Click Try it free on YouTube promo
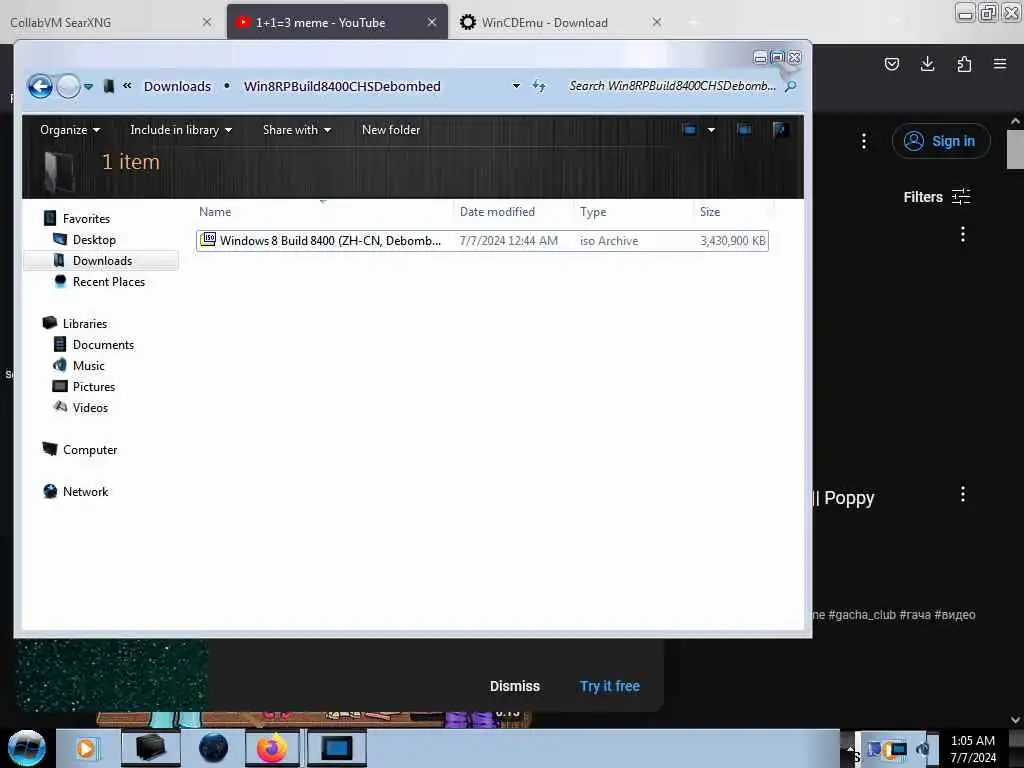 610,686
